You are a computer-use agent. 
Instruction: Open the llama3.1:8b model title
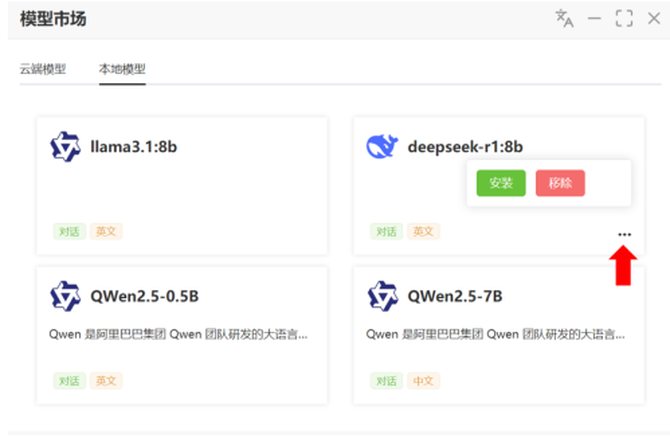tap(134, 147)
